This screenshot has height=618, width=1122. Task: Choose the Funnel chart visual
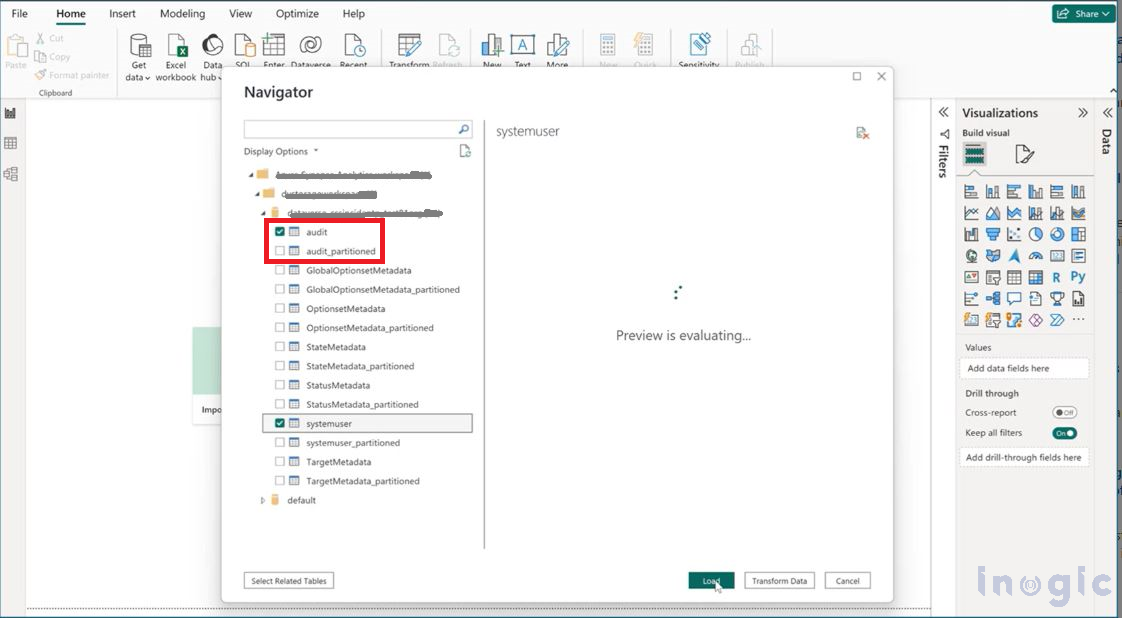pos(992,234)
